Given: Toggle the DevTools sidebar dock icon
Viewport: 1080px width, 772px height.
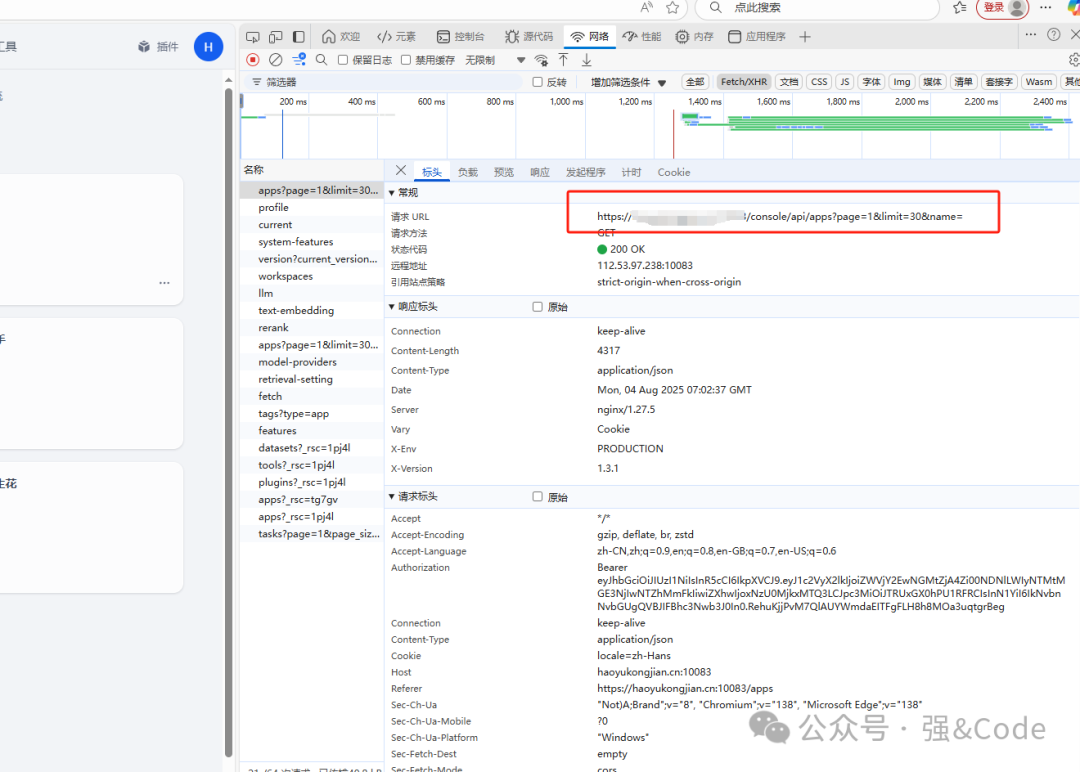Looking at the screenshot, I should click(x=298, y=36).
